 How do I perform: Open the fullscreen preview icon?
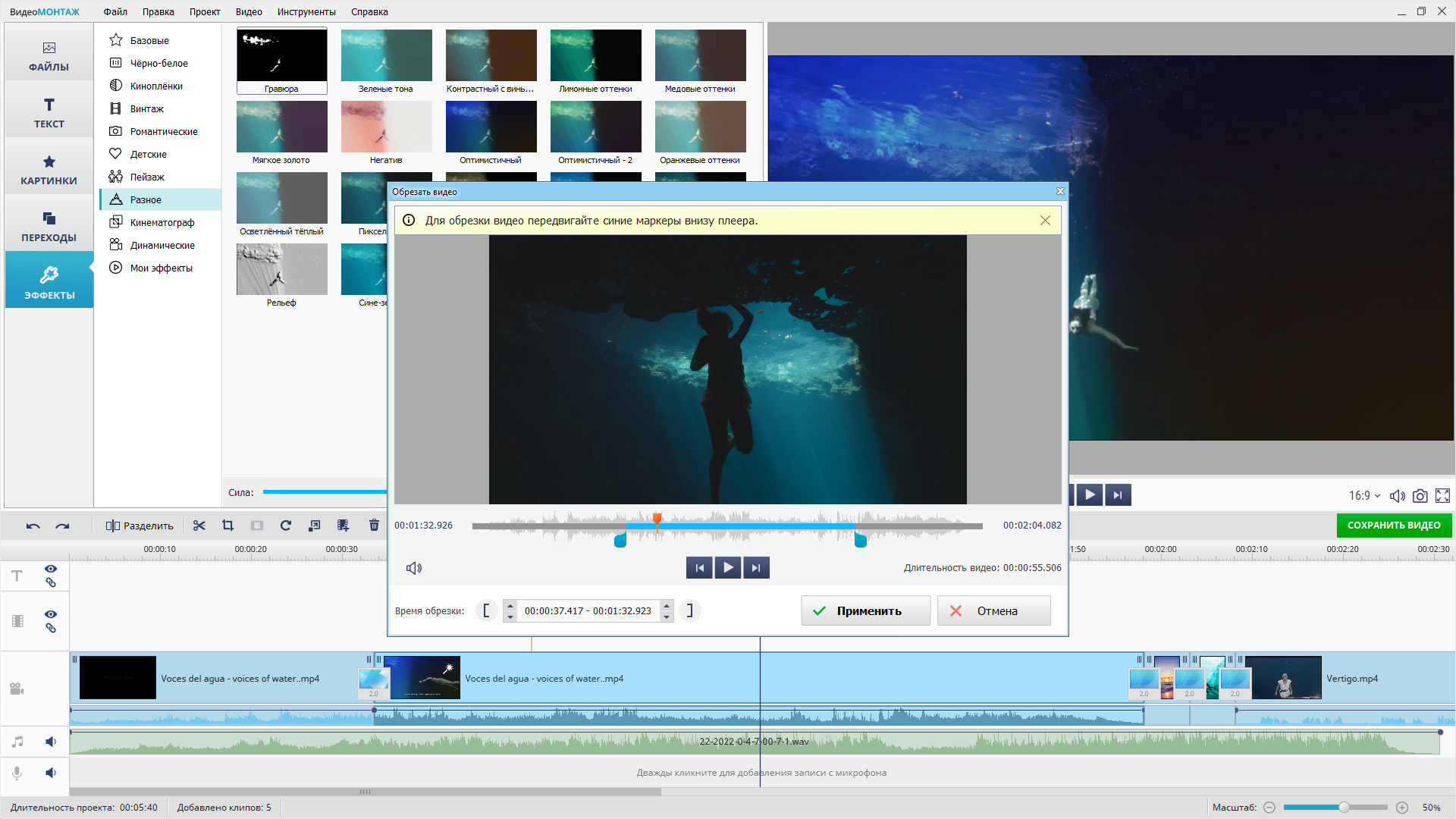click(1442, 496)
